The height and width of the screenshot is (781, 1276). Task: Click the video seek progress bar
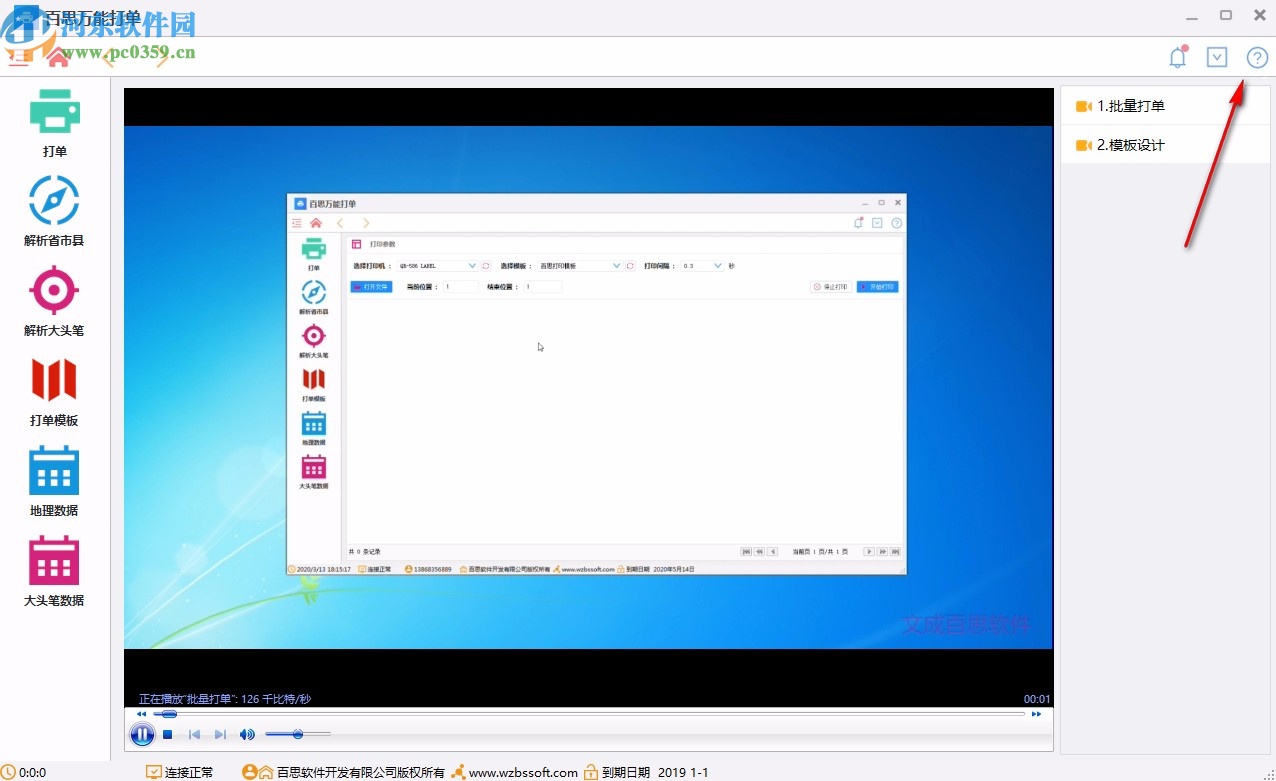click(589, 714)
